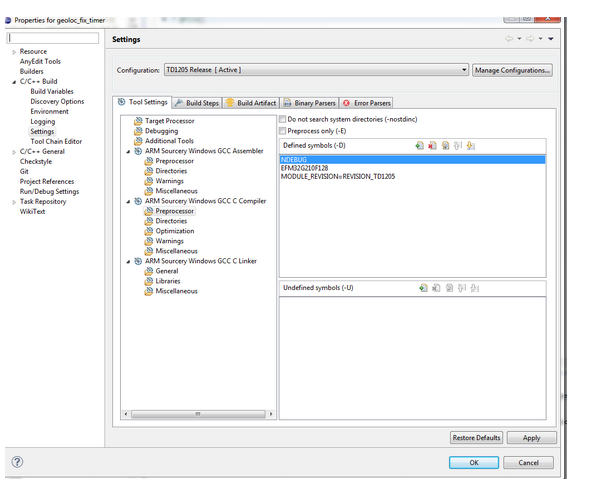The height and width of the screenshot is (492, 600).
Task: Toggle Do not search system directories checkbox
Action: click(282, 119)
